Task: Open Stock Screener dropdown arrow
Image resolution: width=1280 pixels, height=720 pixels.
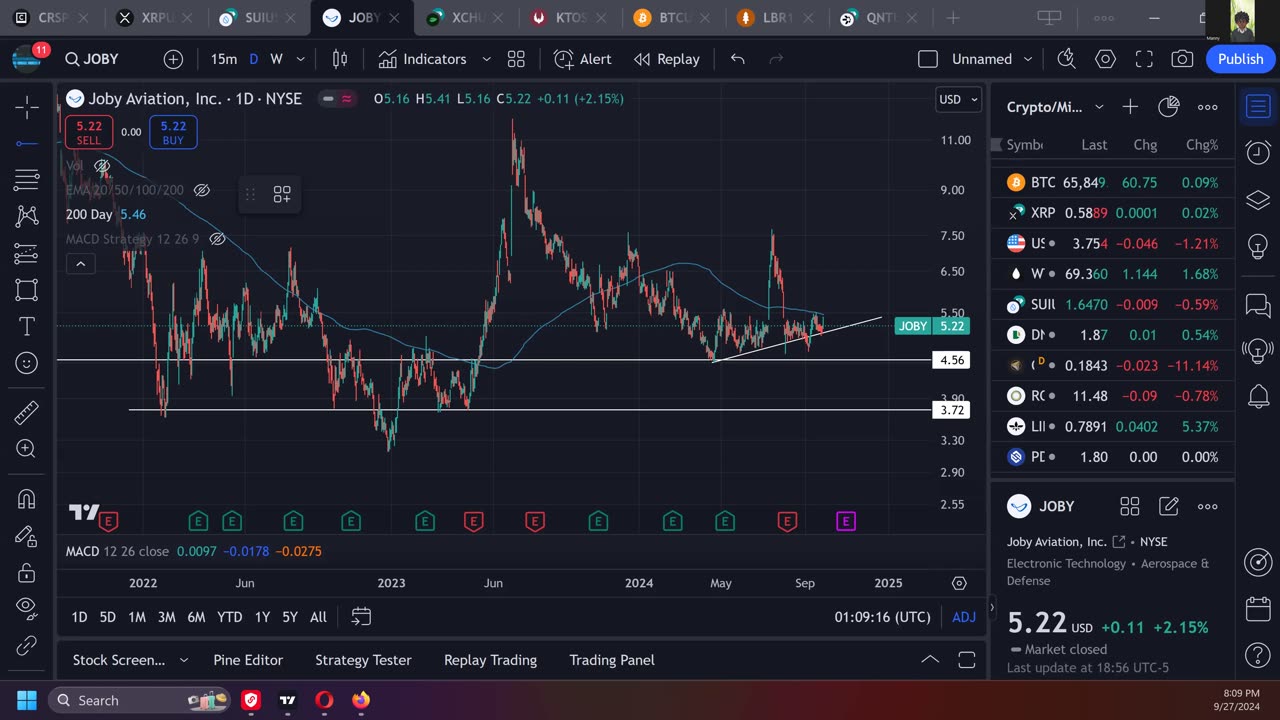Action: (x=183, y=660)
